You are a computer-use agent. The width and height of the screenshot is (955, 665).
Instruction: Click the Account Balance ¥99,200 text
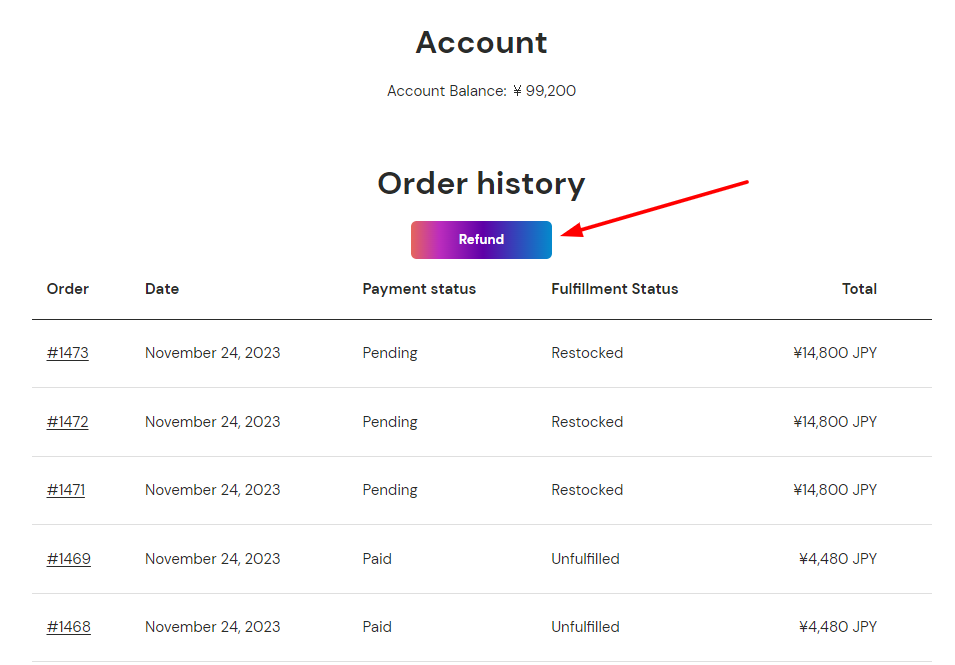[x=481, y=91]
